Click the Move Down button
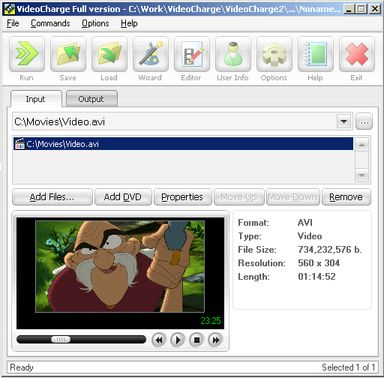The image size is (384, 378). 293,197
